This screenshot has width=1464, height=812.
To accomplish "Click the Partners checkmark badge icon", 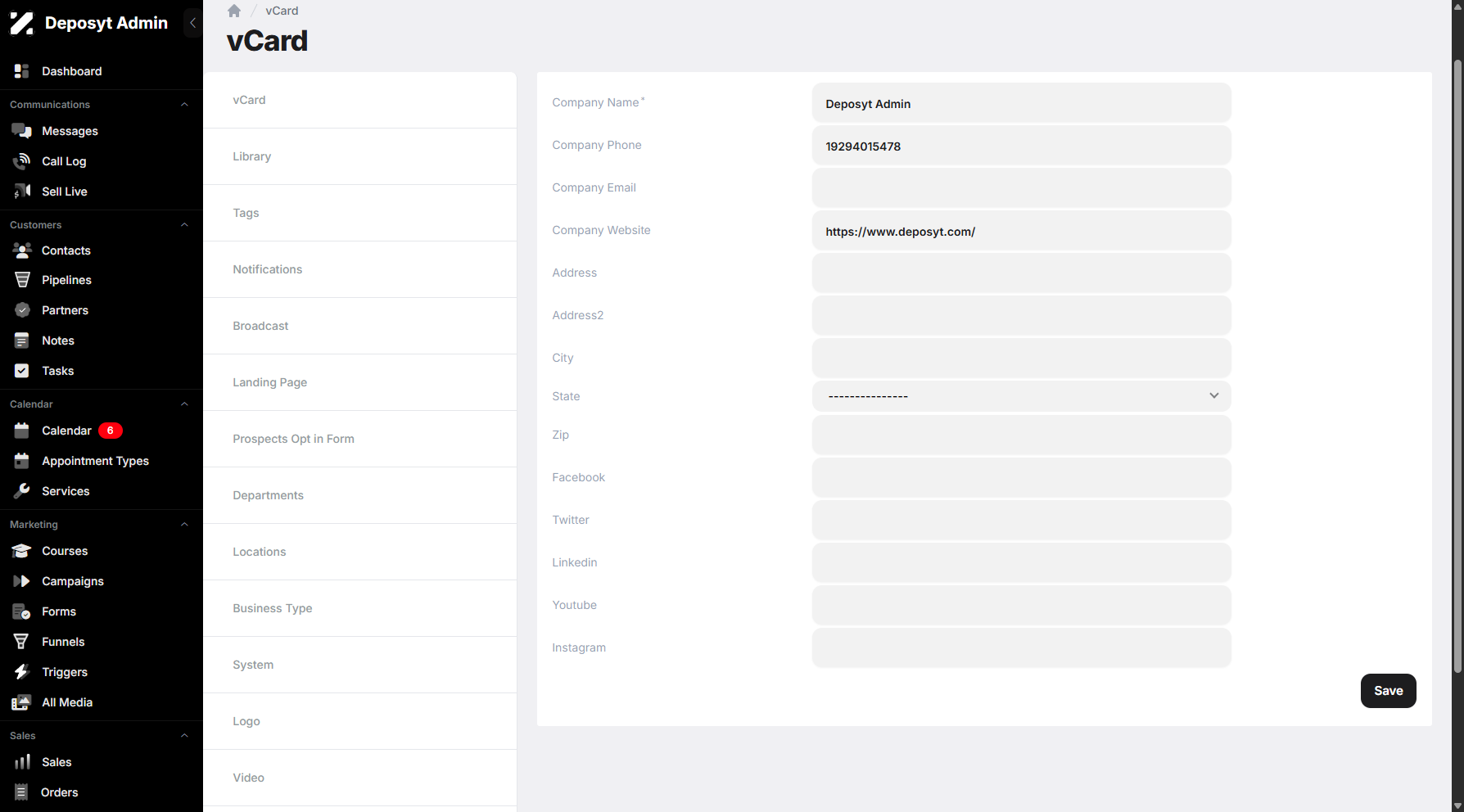I will coord(22,310).
